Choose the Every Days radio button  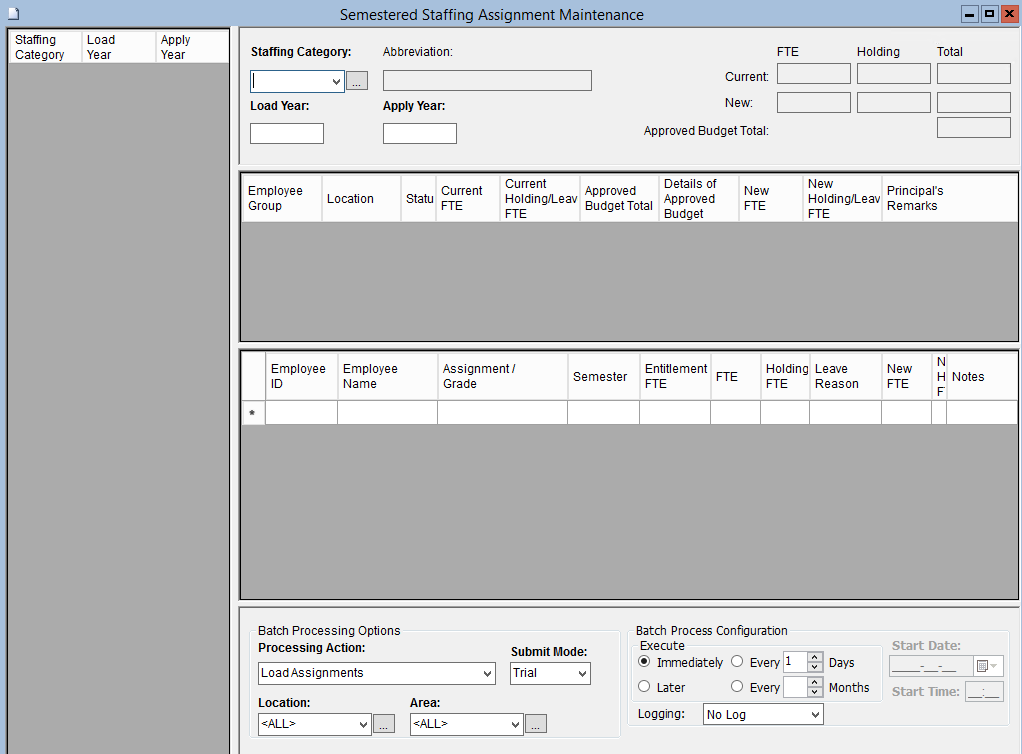[737, 662]
